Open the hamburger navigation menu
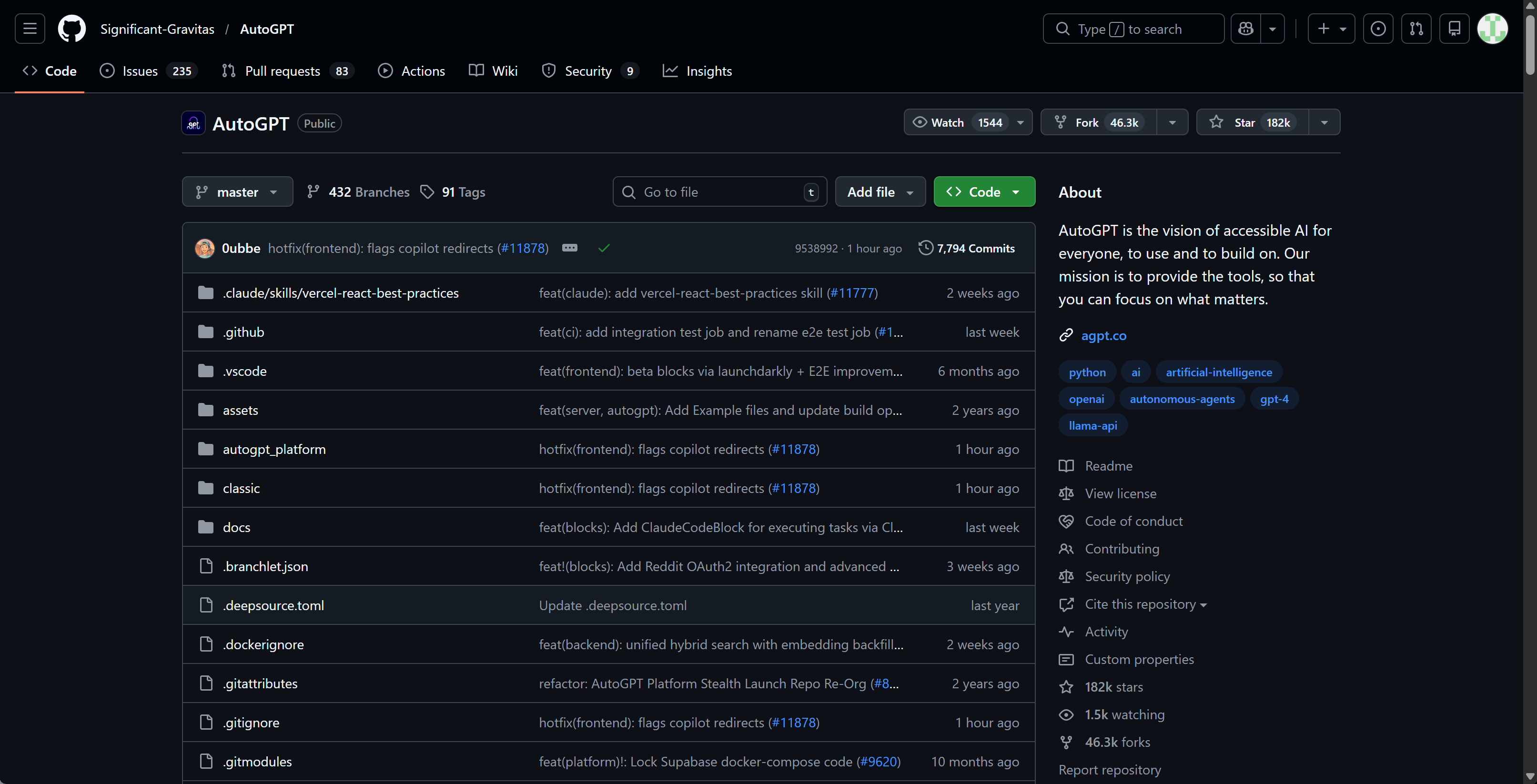 [30, 29]
